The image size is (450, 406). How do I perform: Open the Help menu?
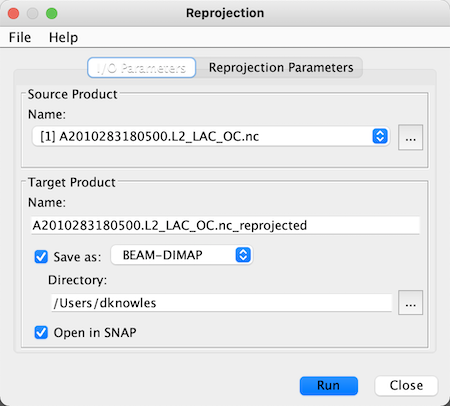(63, 37)
